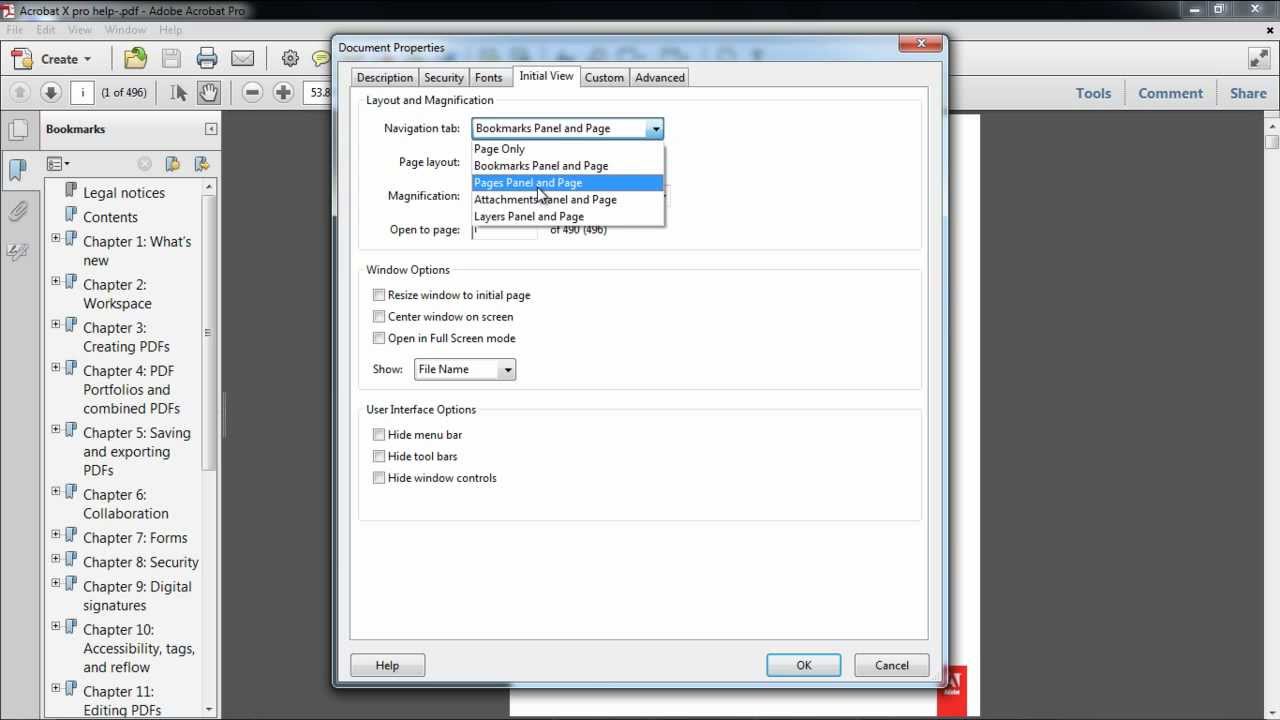Select the Legal notices bookmark
Image resolution: width=1280 pixels, height=720 pixels.
[x=124, y=193]
